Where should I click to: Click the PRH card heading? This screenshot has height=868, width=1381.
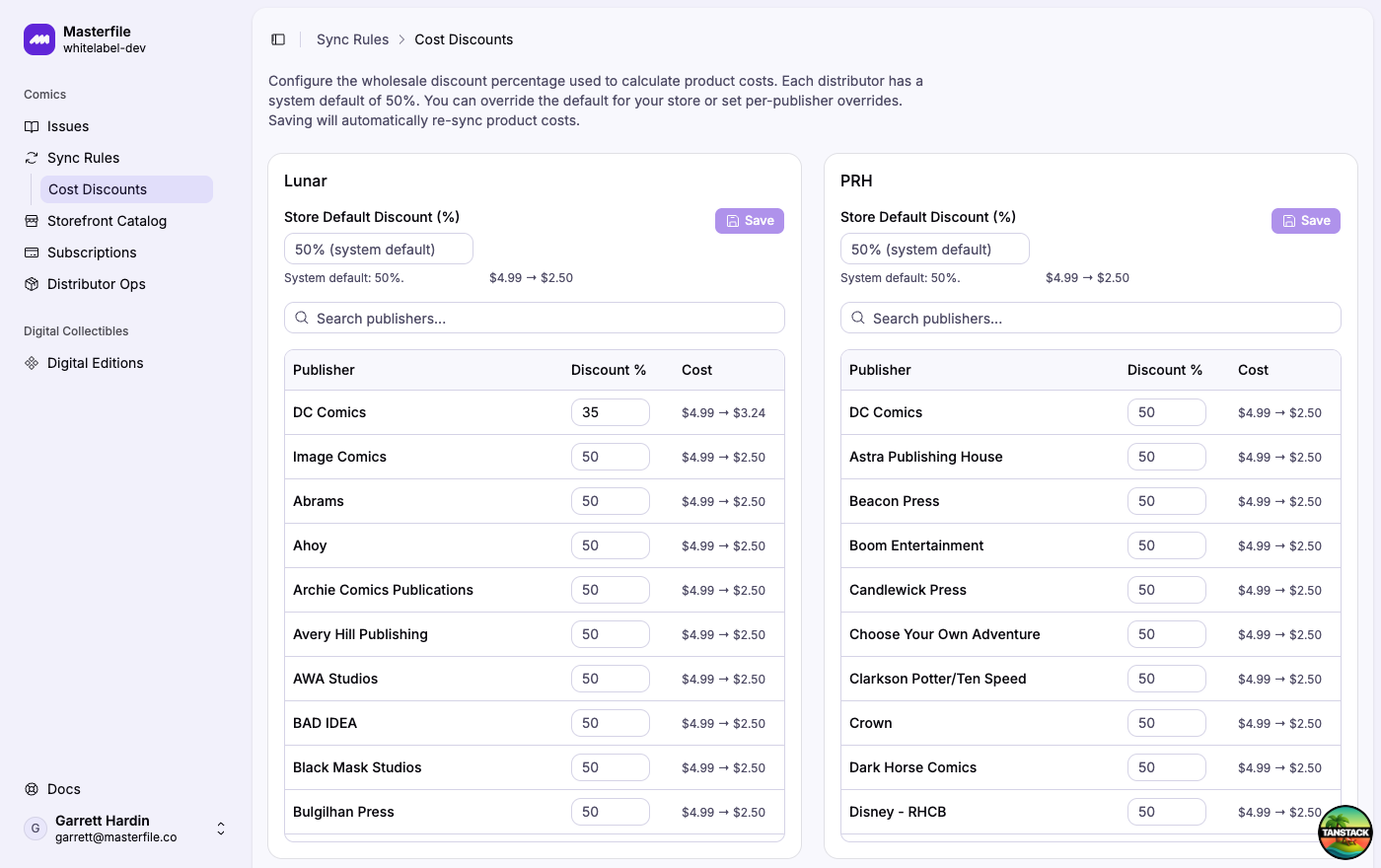856,181
